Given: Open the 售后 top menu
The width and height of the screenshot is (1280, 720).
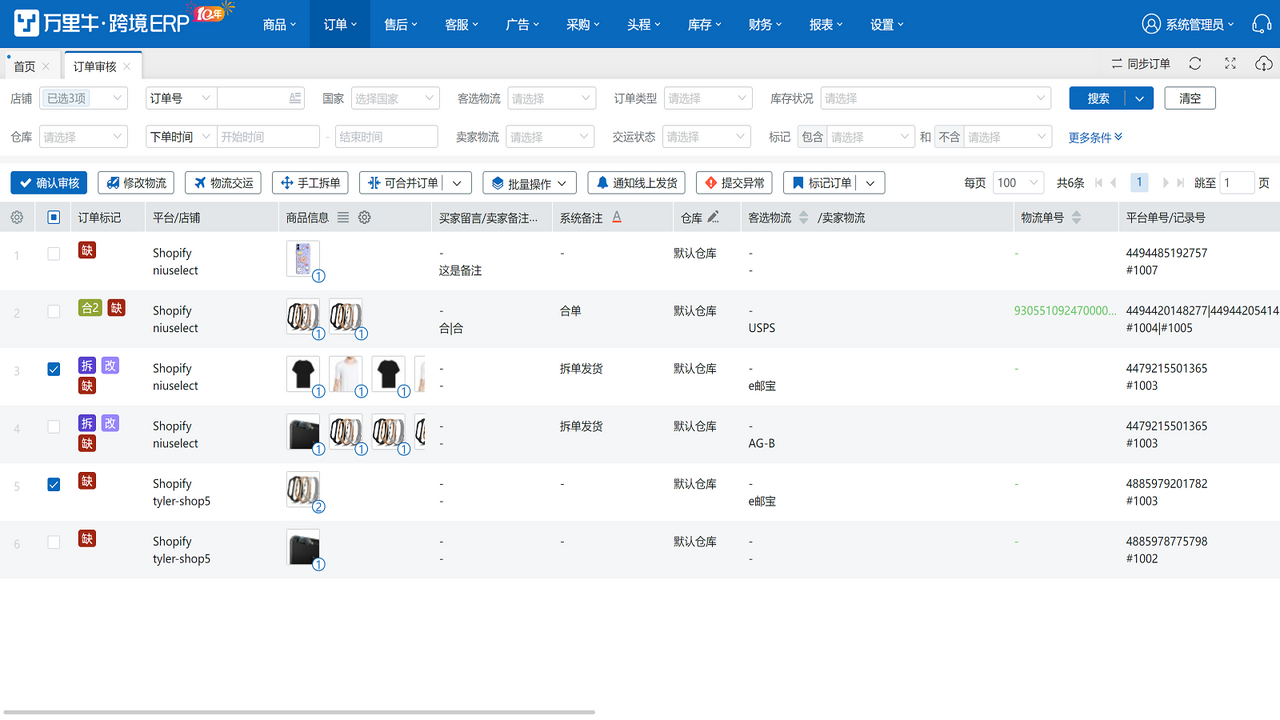Looking at the screenshot, I should point(401,24).
